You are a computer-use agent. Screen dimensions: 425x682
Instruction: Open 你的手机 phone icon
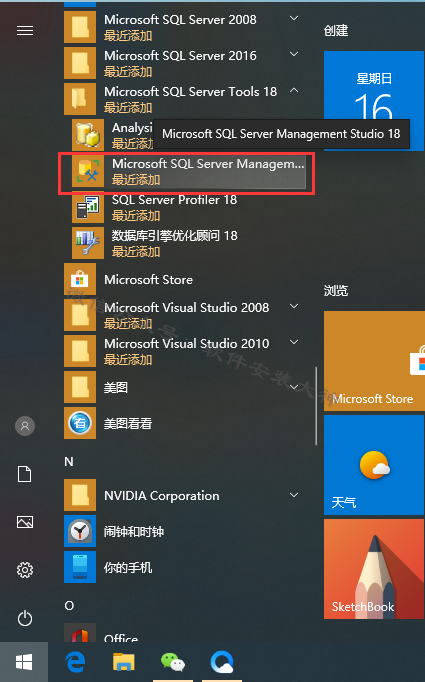80,567
